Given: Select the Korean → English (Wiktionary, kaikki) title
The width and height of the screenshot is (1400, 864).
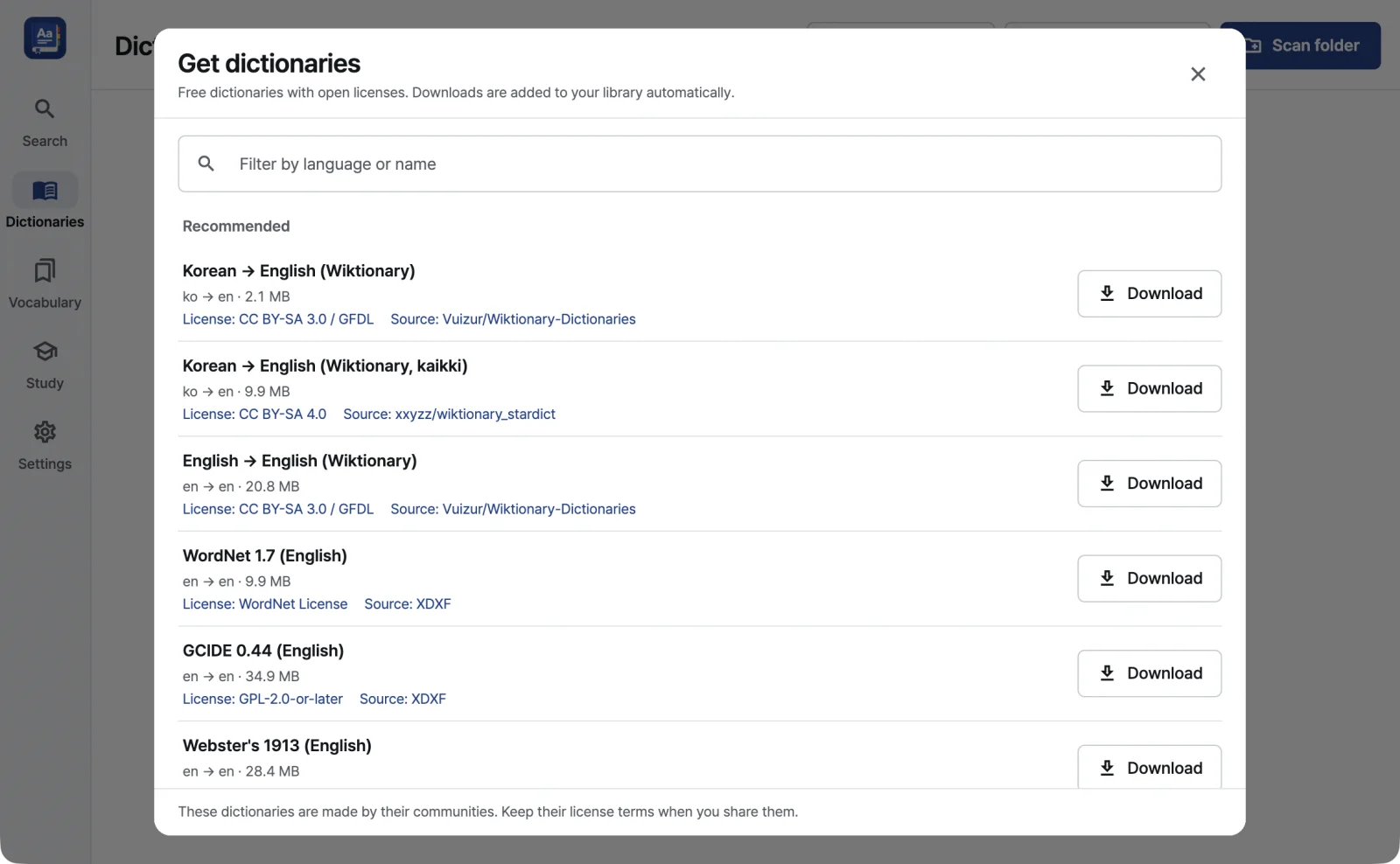Looking at the screenshot, I should [x=325, y=366].
